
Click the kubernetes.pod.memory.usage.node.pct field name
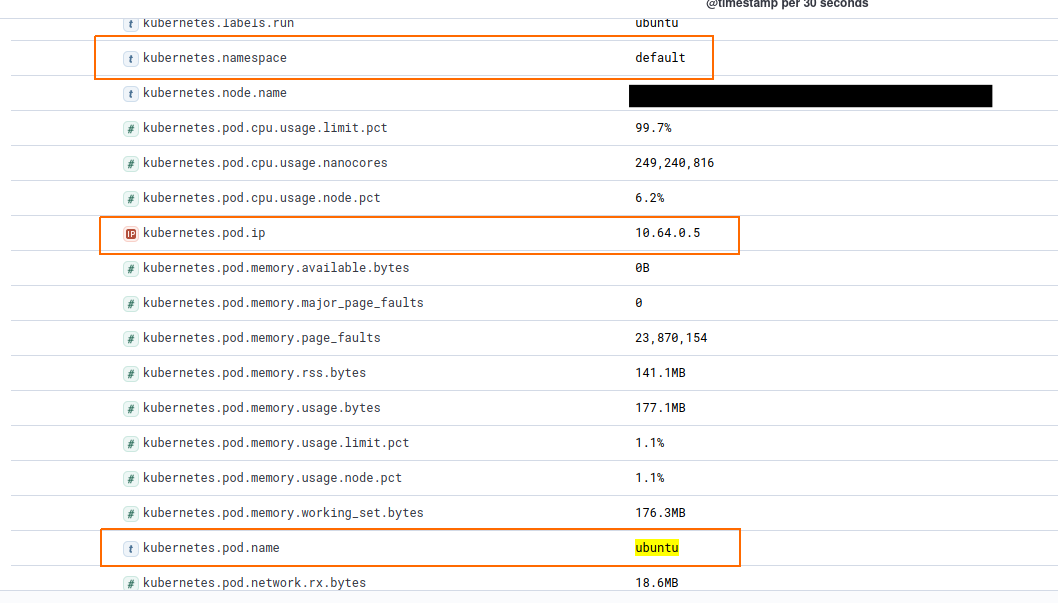[273, 479]
